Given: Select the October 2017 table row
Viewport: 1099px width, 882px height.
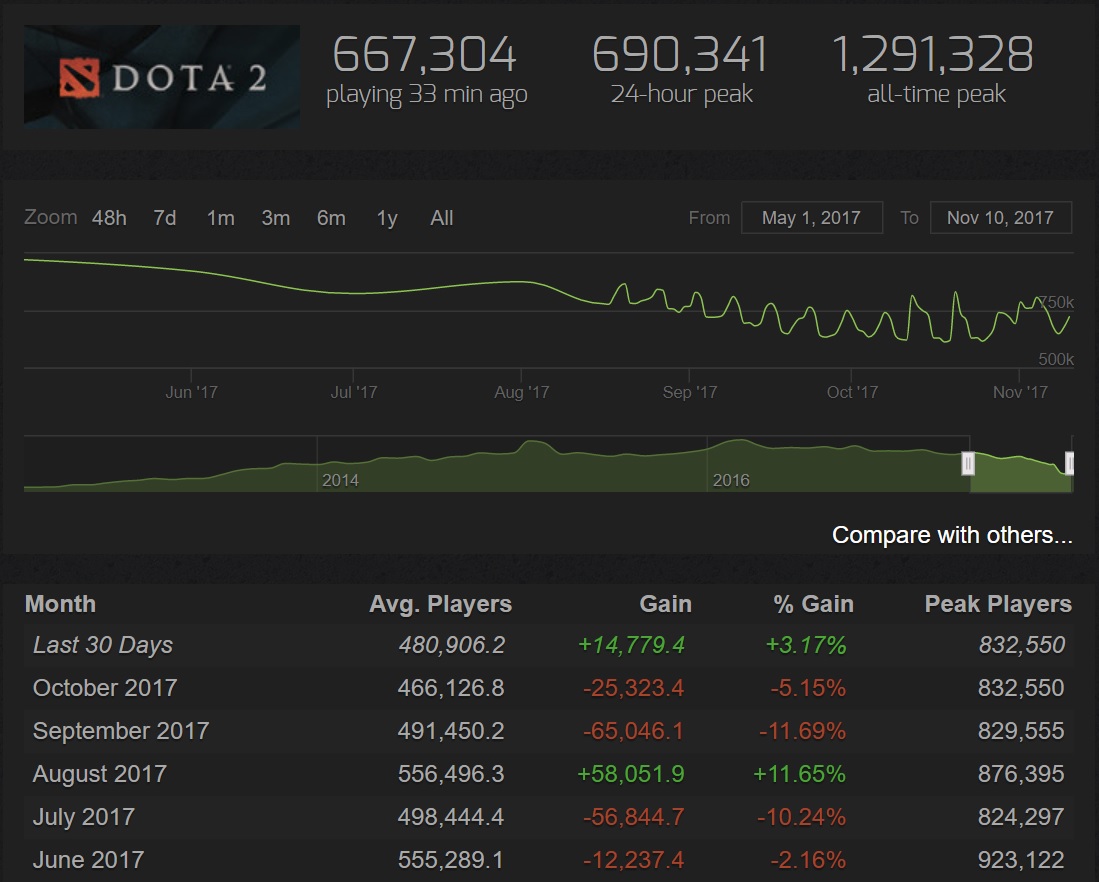Looking at the screenshot, I should click(x=549, y=688).
